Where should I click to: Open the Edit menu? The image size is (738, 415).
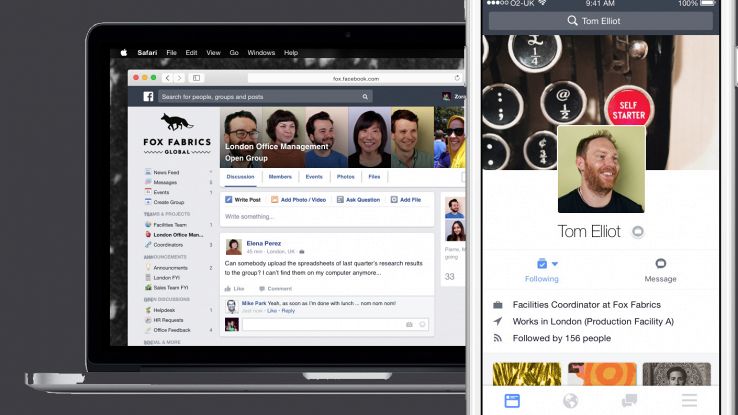tap(191, 53)
